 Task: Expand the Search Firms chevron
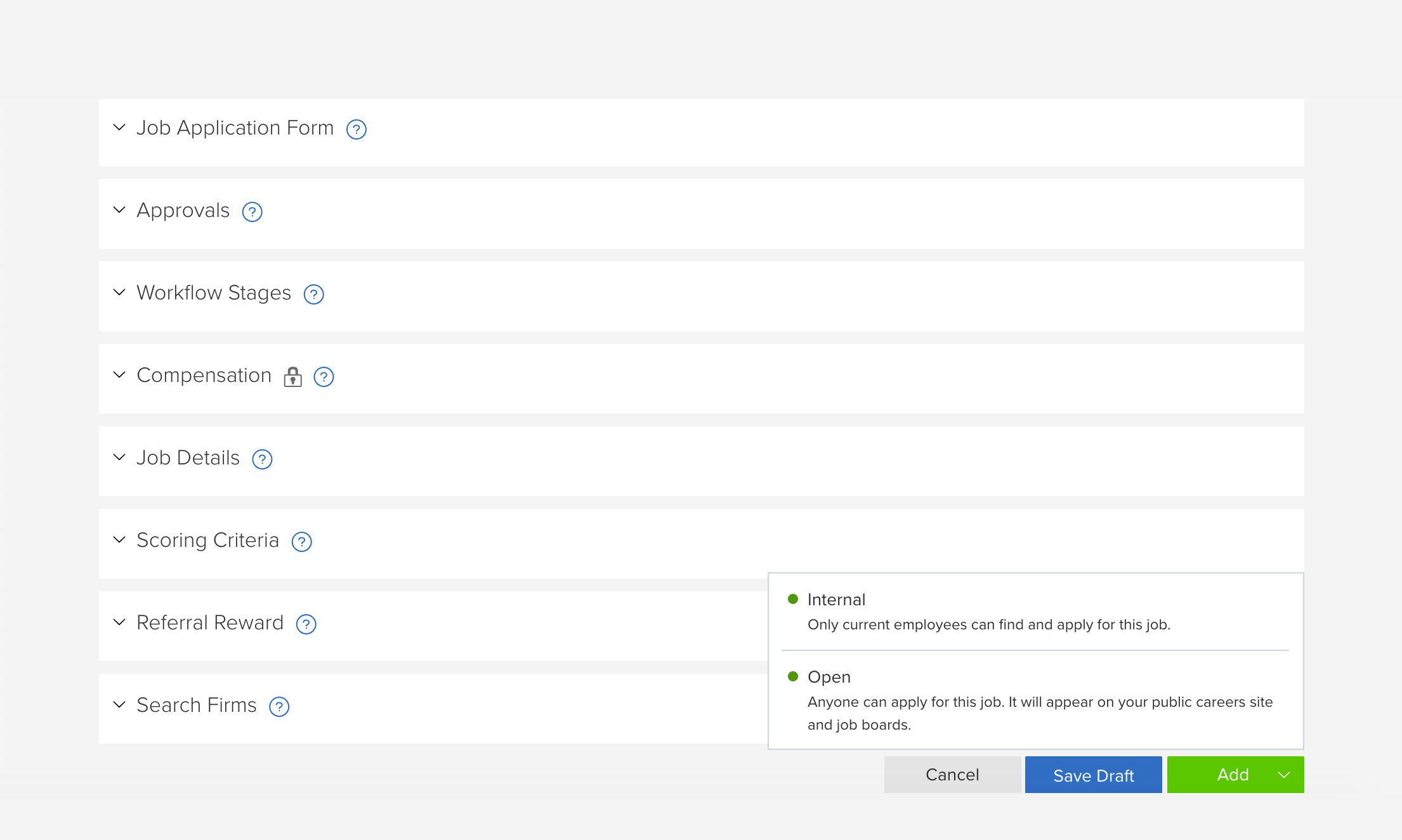[119, 705]
